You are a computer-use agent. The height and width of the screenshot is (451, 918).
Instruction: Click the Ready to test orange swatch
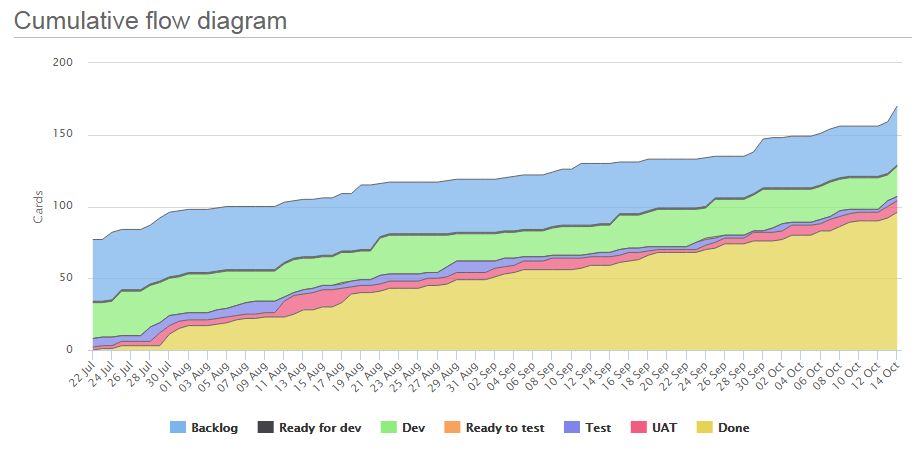coord(452,428)
